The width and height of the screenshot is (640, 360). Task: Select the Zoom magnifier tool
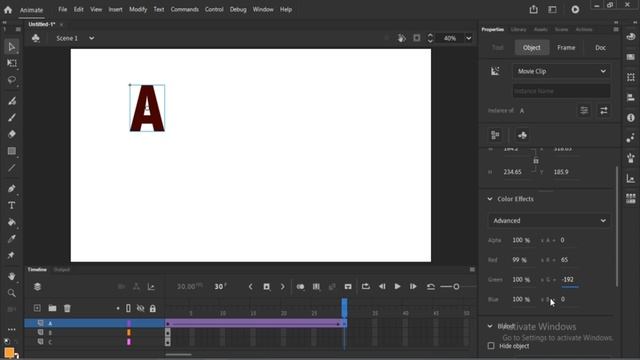pyautogui.click(x=11, y=293)
